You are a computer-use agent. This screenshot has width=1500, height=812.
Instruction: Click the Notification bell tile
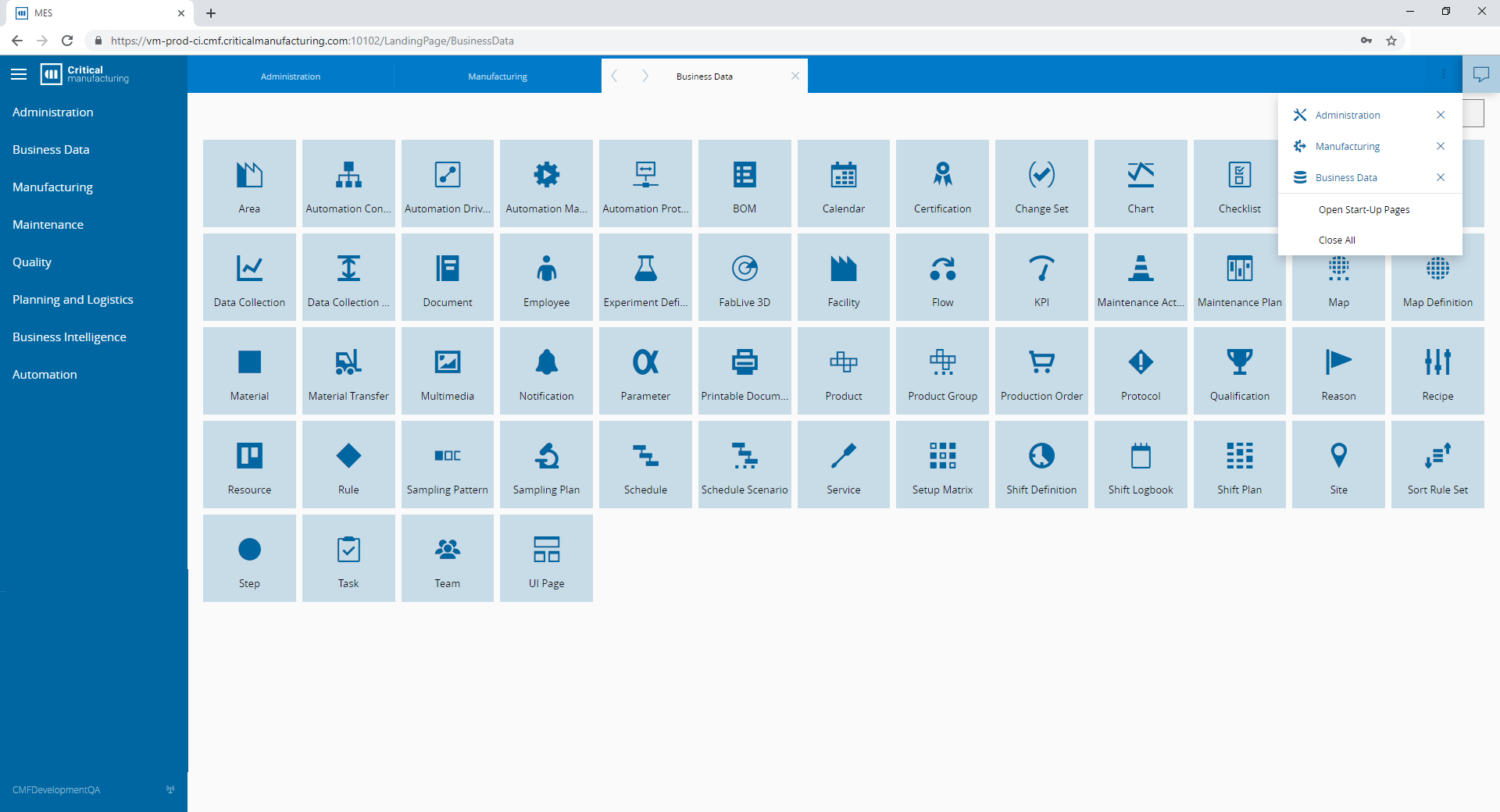546,371
